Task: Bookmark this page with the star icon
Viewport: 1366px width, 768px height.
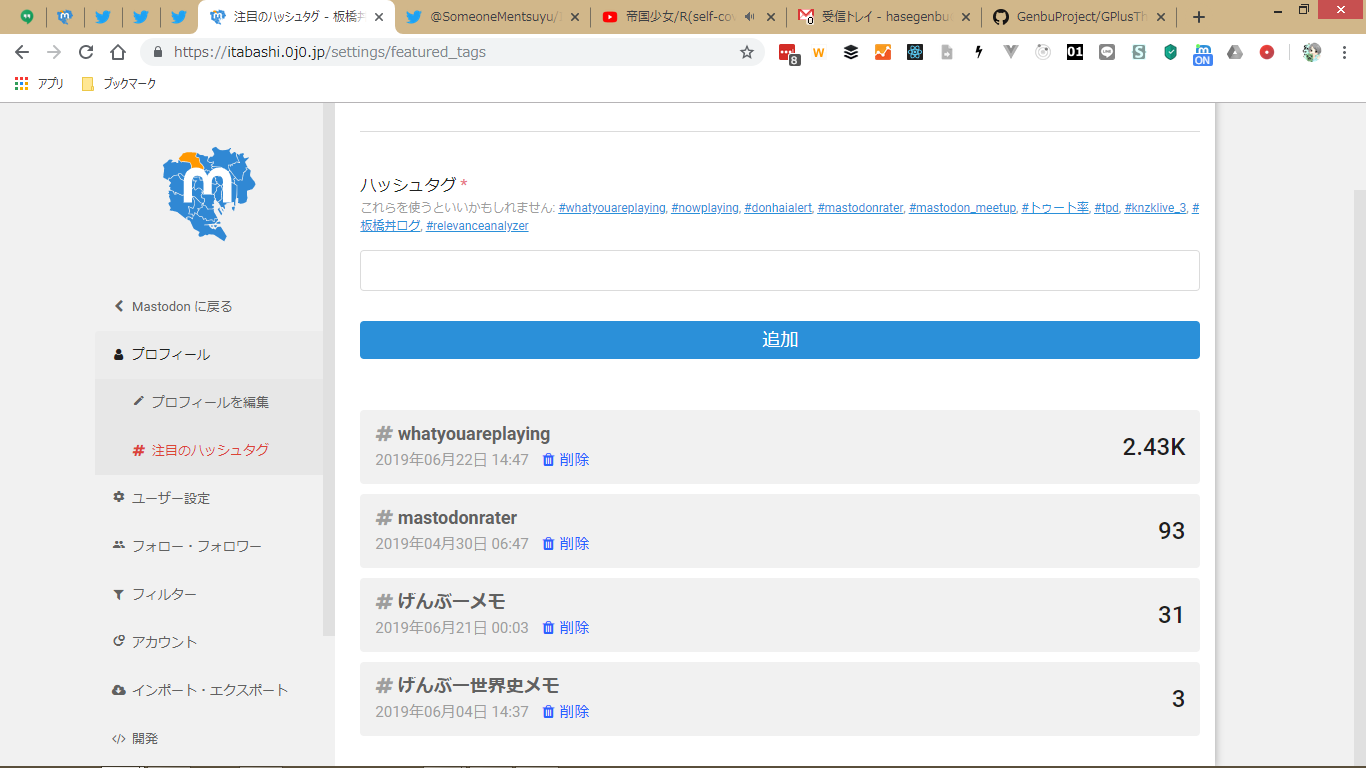Action: coord(746,52)
